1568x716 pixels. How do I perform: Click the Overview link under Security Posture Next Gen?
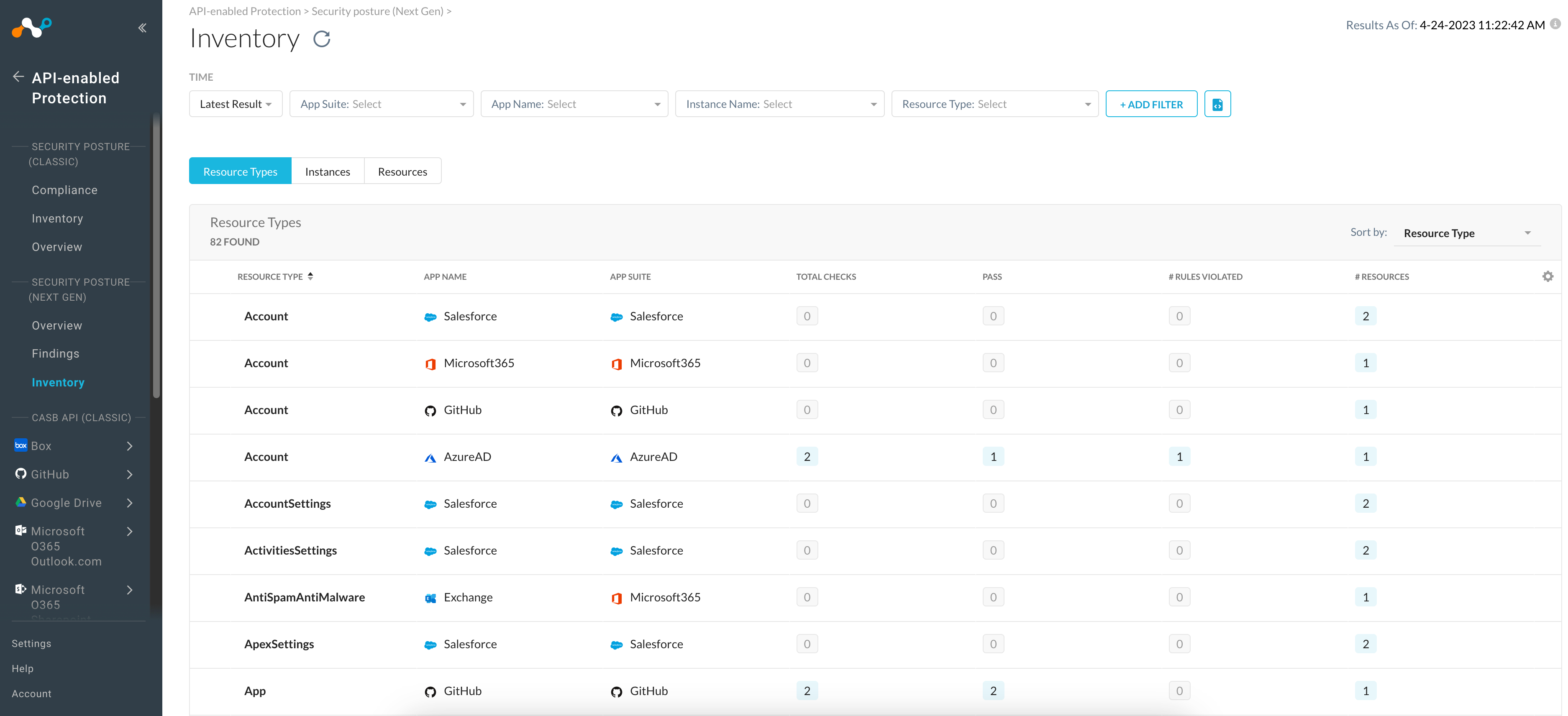(56, 324)
